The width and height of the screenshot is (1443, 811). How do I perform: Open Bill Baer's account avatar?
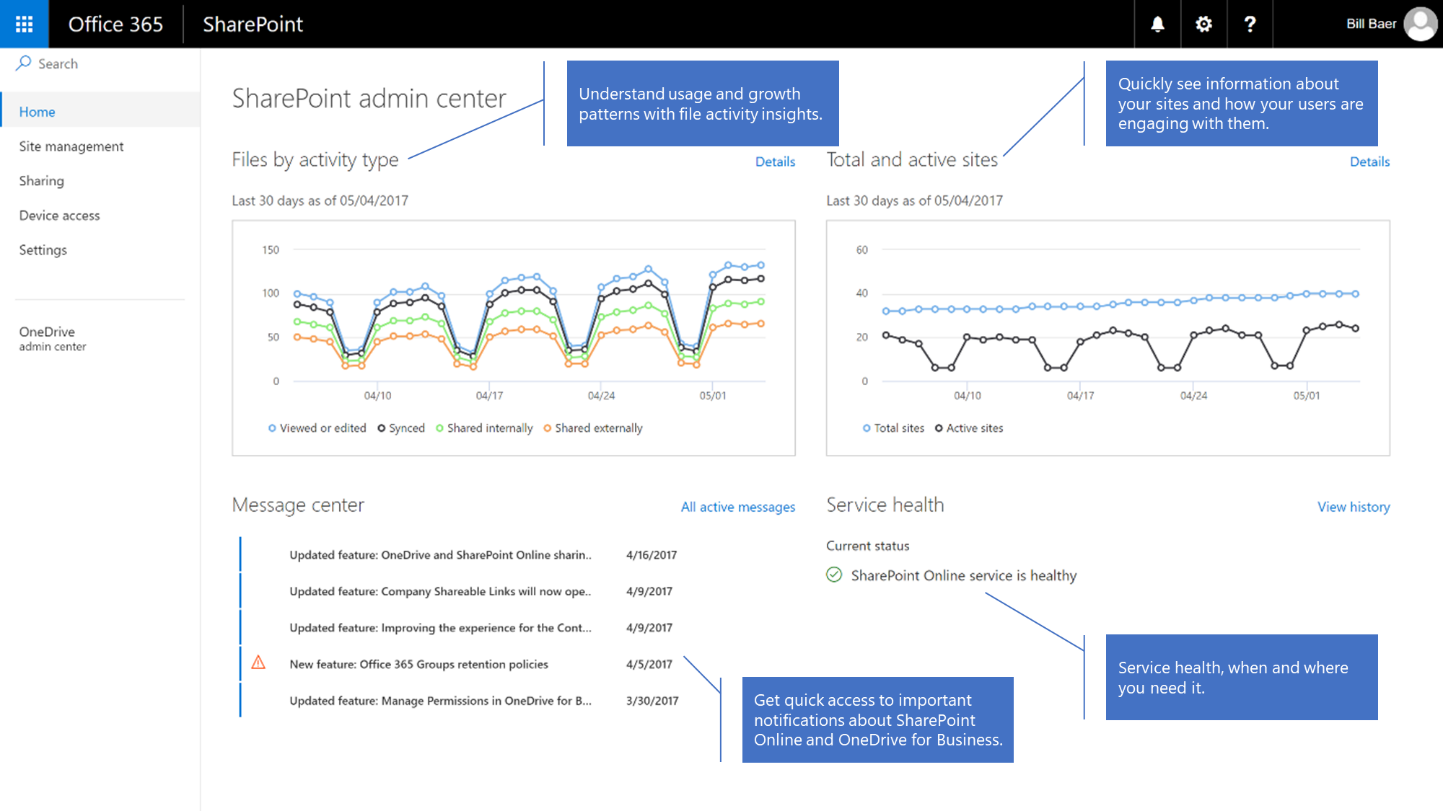[1420, 23]
